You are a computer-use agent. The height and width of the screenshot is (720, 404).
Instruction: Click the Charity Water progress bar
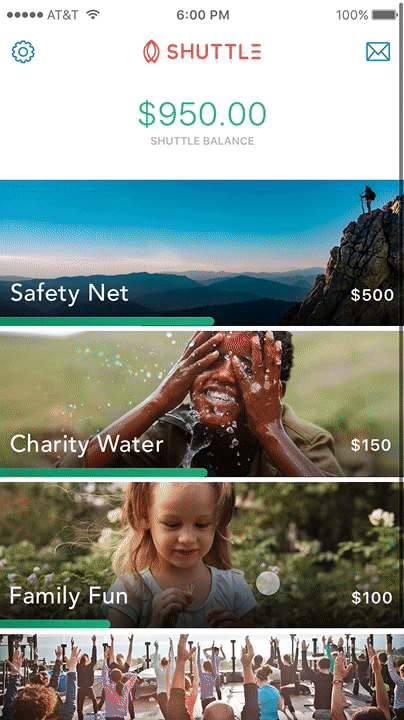point(103,472)
